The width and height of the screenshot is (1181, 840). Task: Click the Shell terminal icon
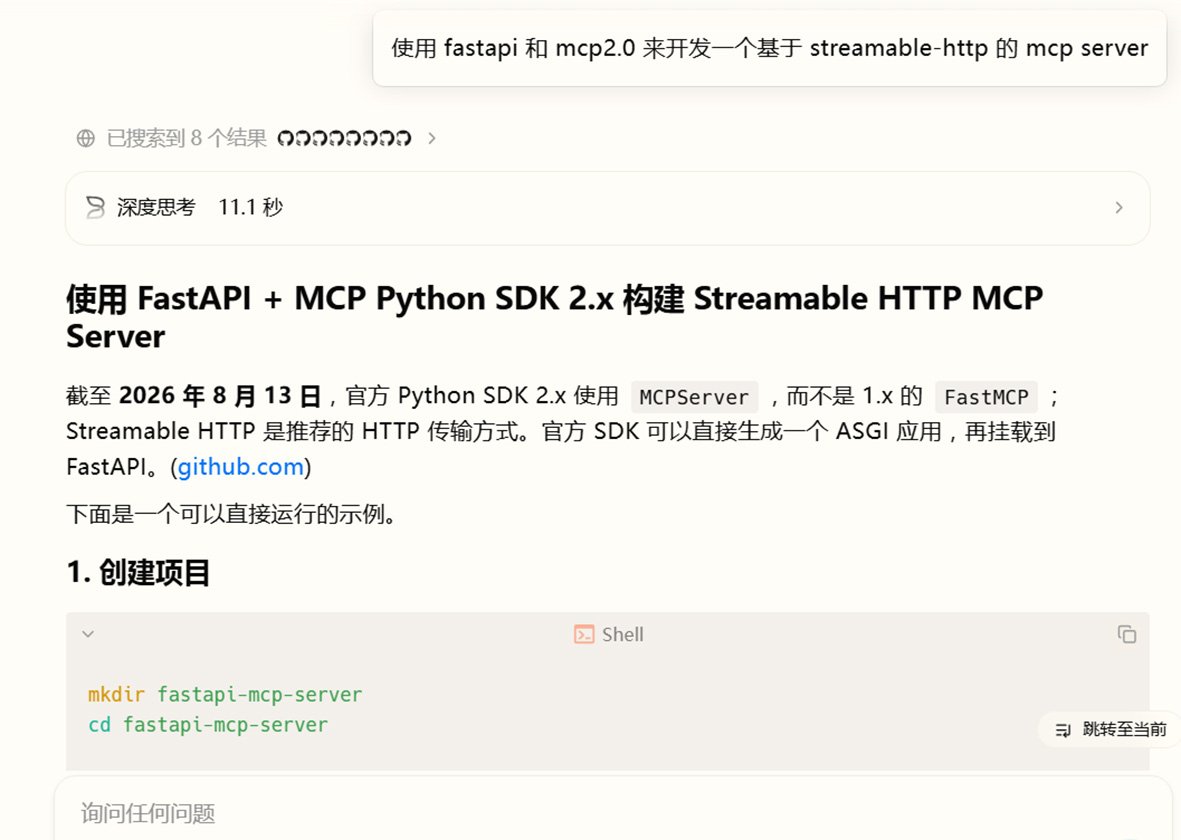(584, 634)
